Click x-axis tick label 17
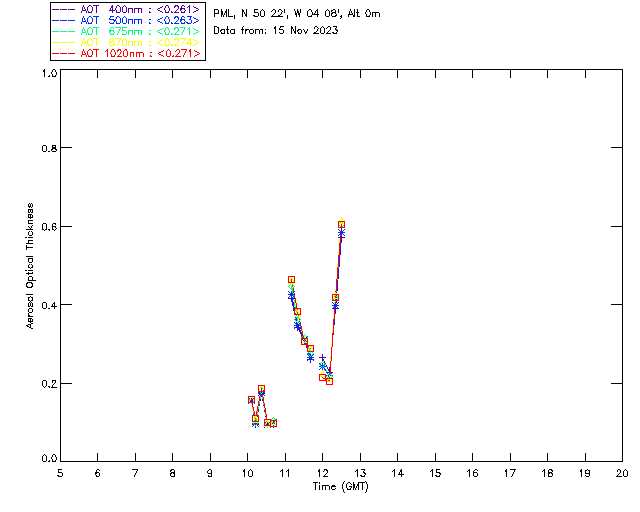 coord(510,473)
